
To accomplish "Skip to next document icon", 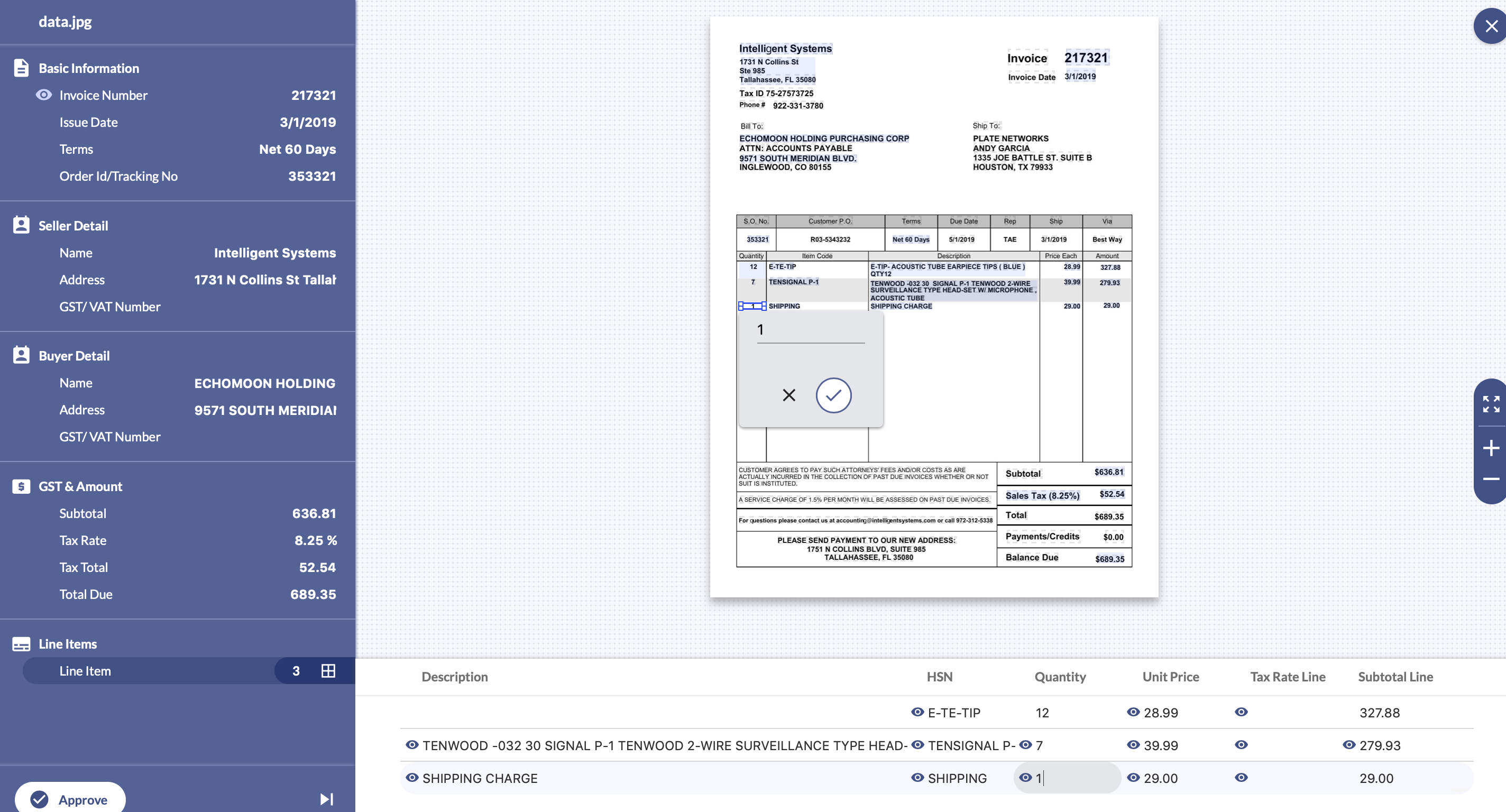I will click(x=327, y=799).
